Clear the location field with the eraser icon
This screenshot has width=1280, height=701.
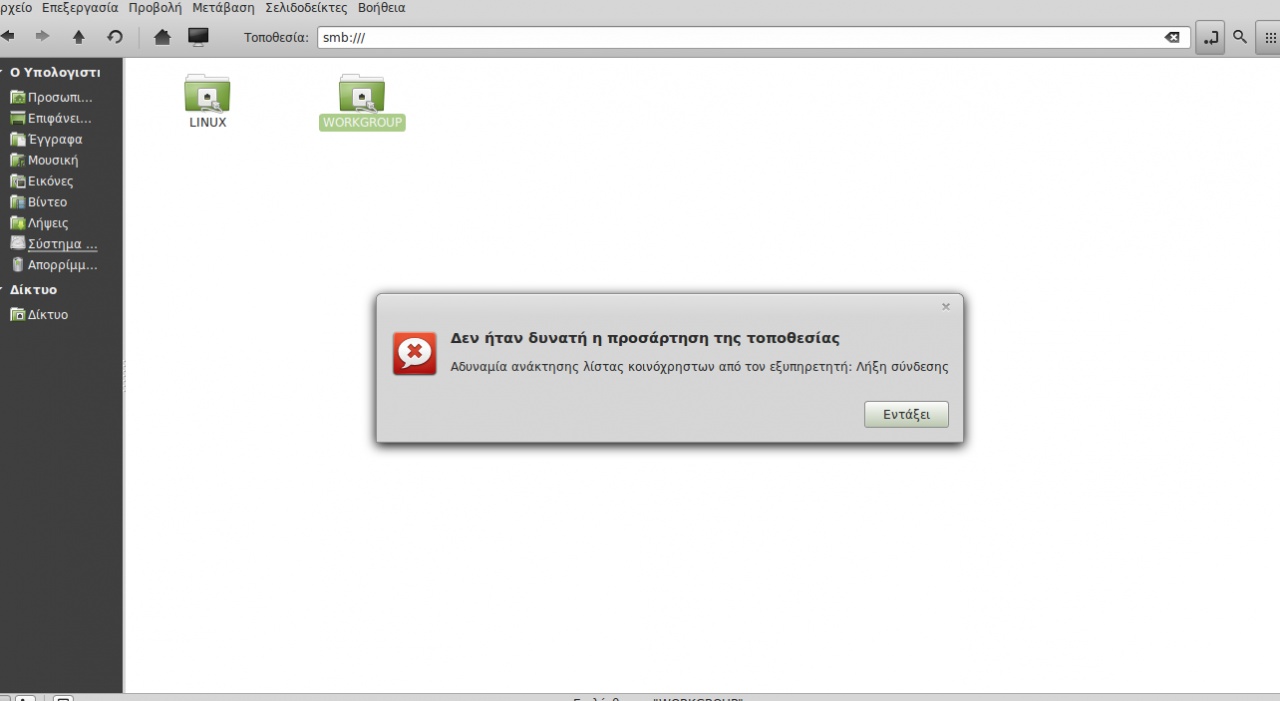pyautogui.click(x=1172, y=37)
